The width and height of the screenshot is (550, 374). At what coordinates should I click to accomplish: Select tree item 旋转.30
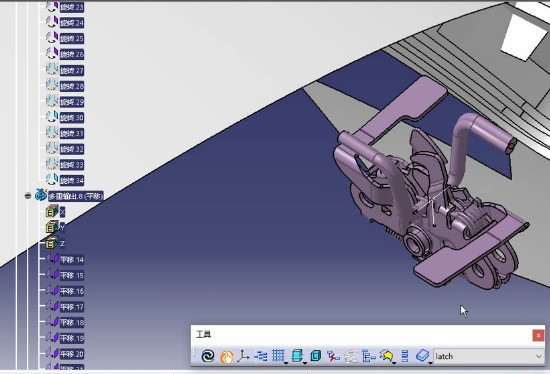[72, 118]
